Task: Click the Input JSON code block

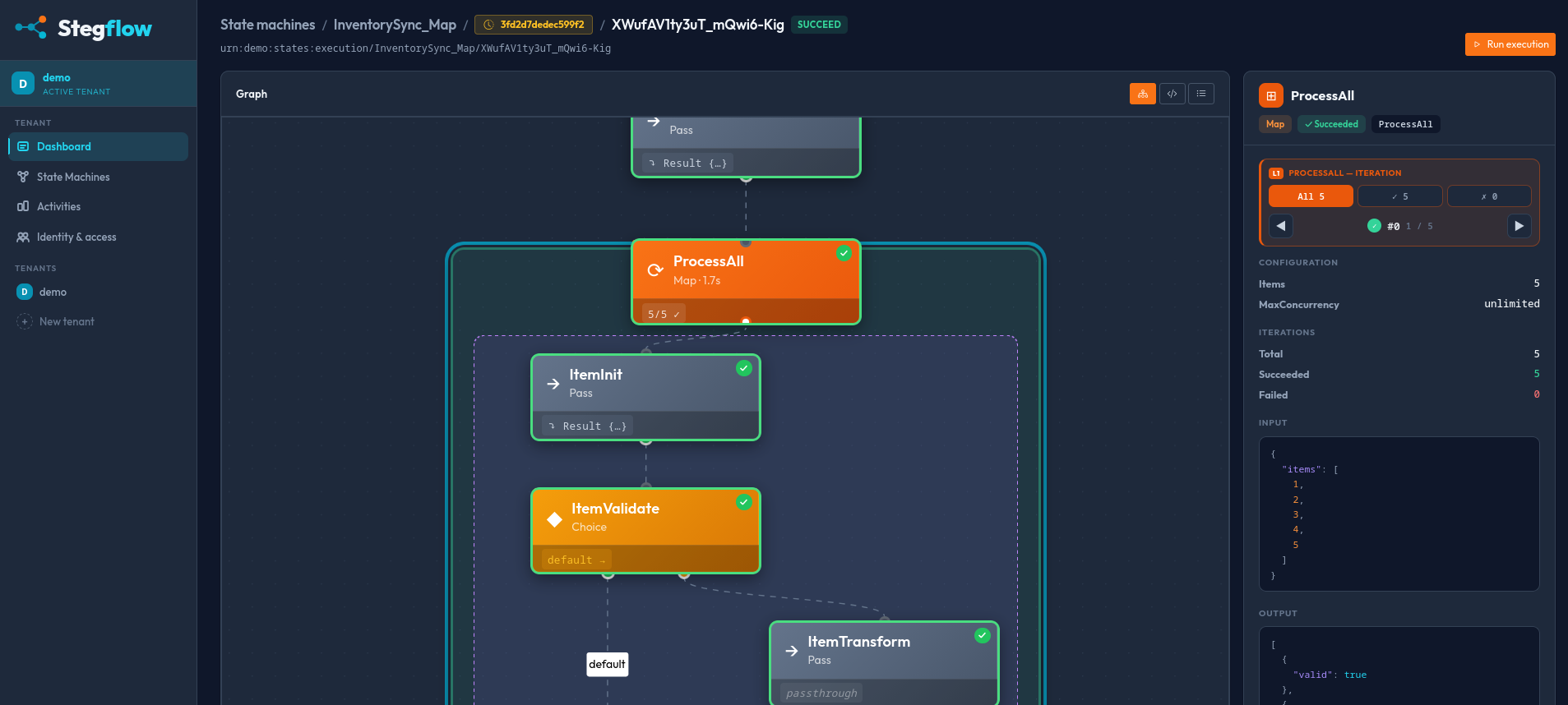Action: pyautogui.click(x=1399, y=514)
